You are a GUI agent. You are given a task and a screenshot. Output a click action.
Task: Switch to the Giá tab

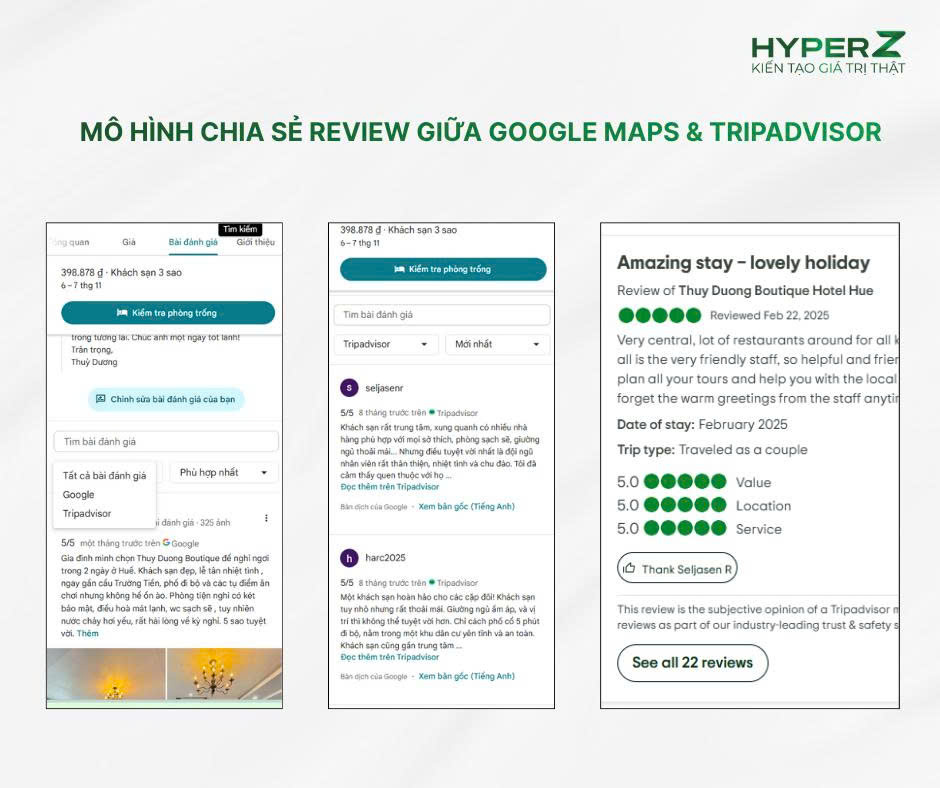pos(129,242)
